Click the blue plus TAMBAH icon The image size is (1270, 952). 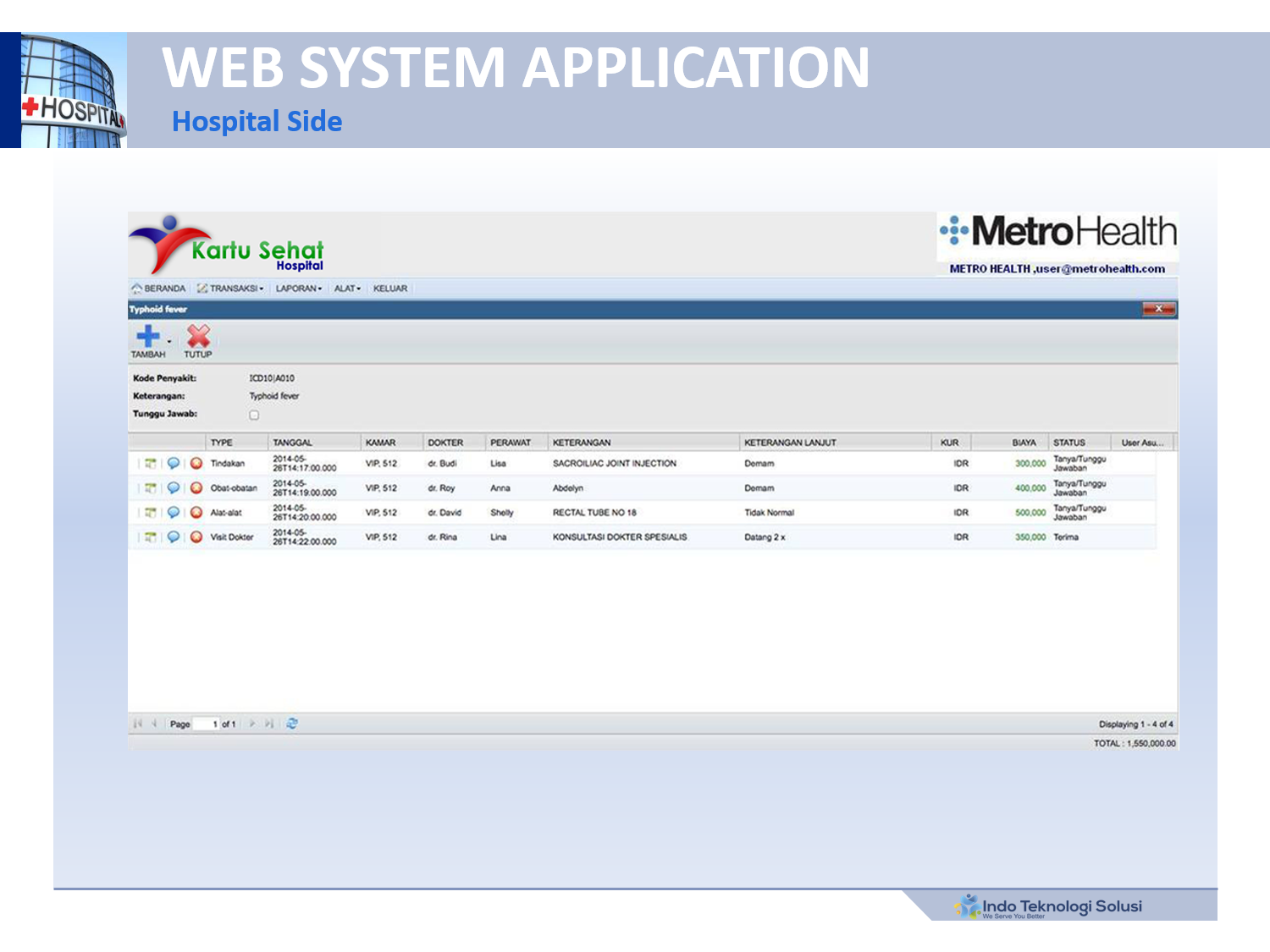click(x=147, y=336)
